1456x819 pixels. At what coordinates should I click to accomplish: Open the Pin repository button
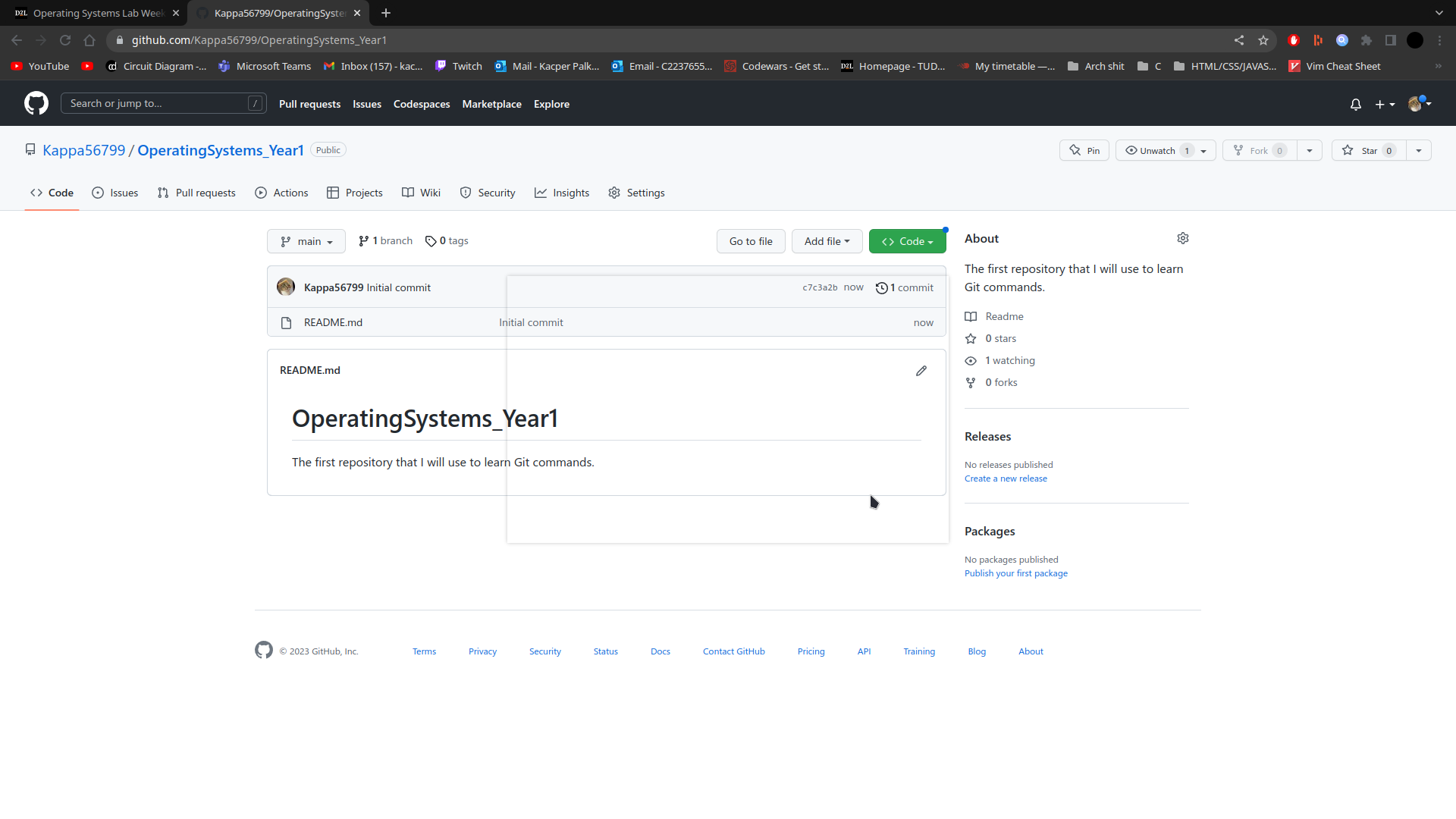pos(1084,150)
